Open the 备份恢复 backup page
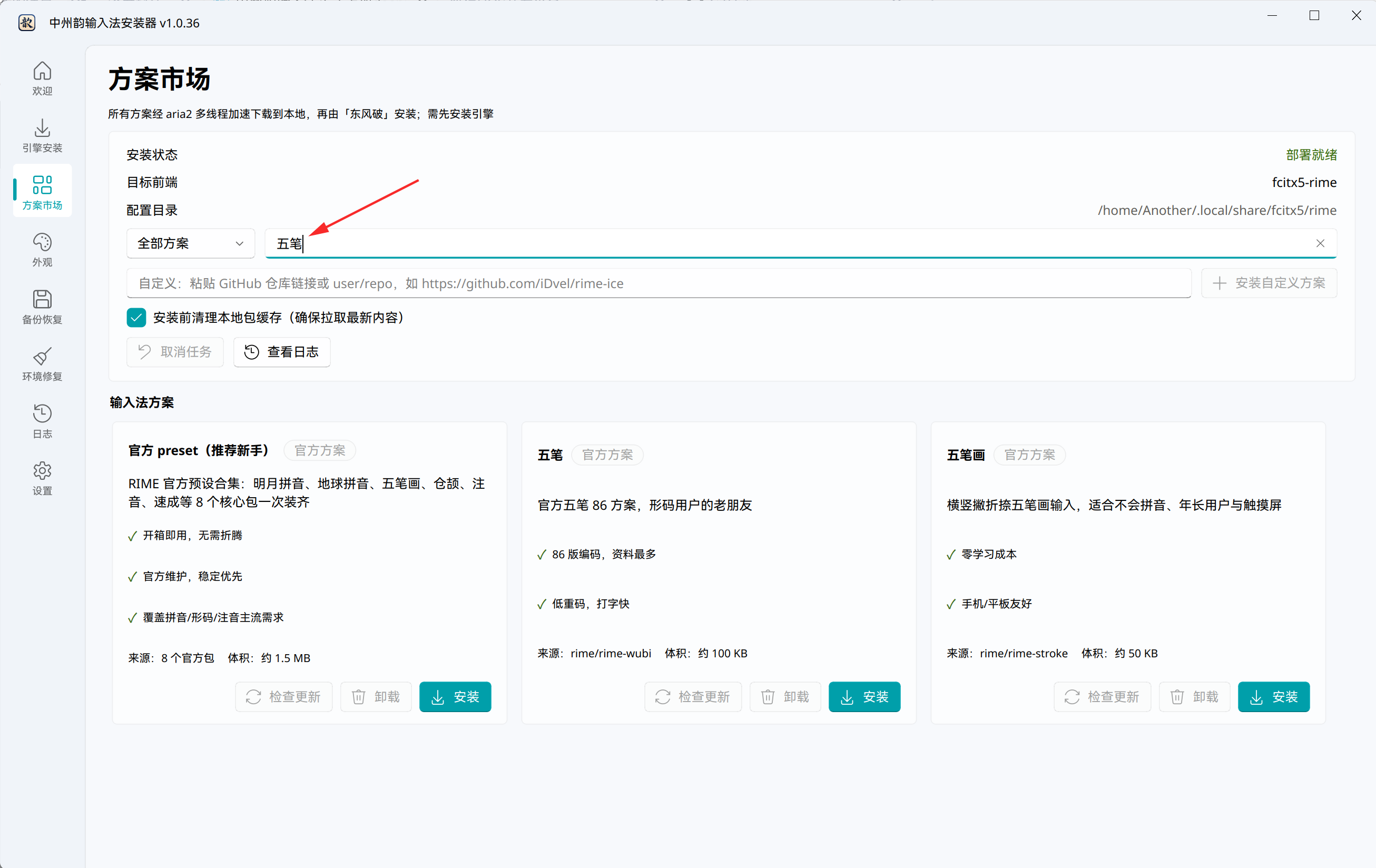This screenshot has height=868, width=1376. [42, 307]
